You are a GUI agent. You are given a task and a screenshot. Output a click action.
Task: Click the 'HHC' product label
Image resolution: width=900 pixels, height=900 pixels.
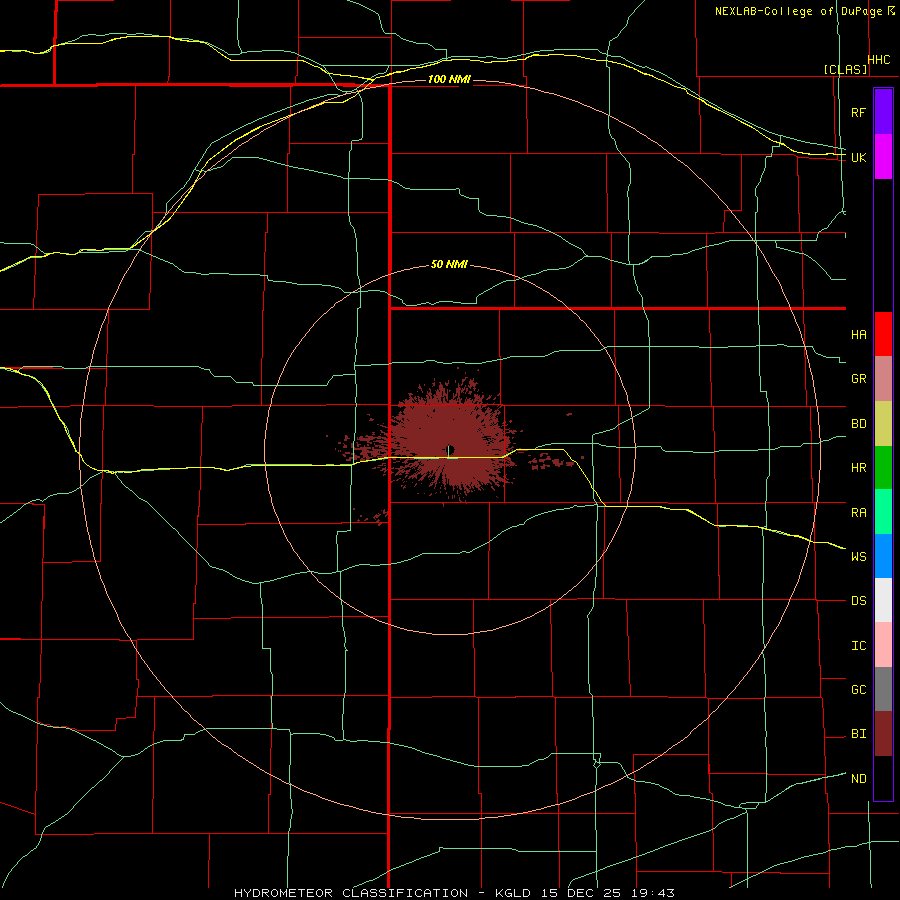pyautogui.click(x=879, y=60)
